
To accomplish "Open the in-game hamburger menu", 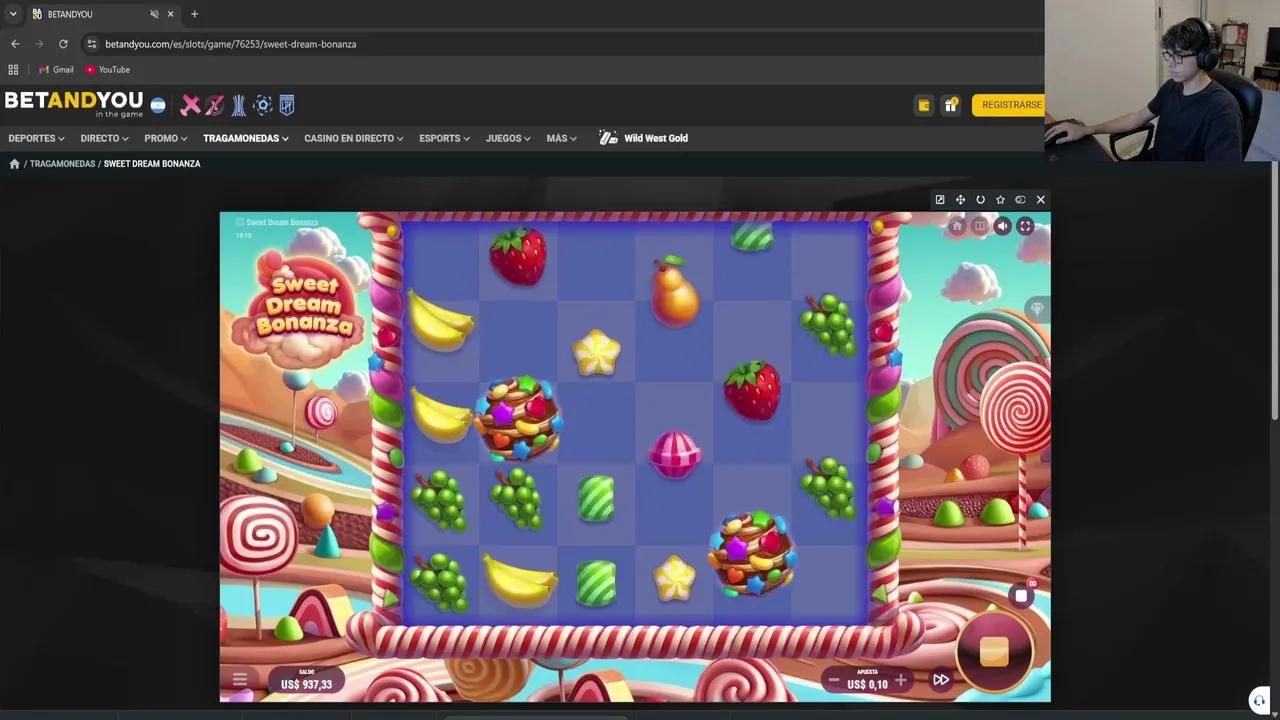I will click(240, 680).
